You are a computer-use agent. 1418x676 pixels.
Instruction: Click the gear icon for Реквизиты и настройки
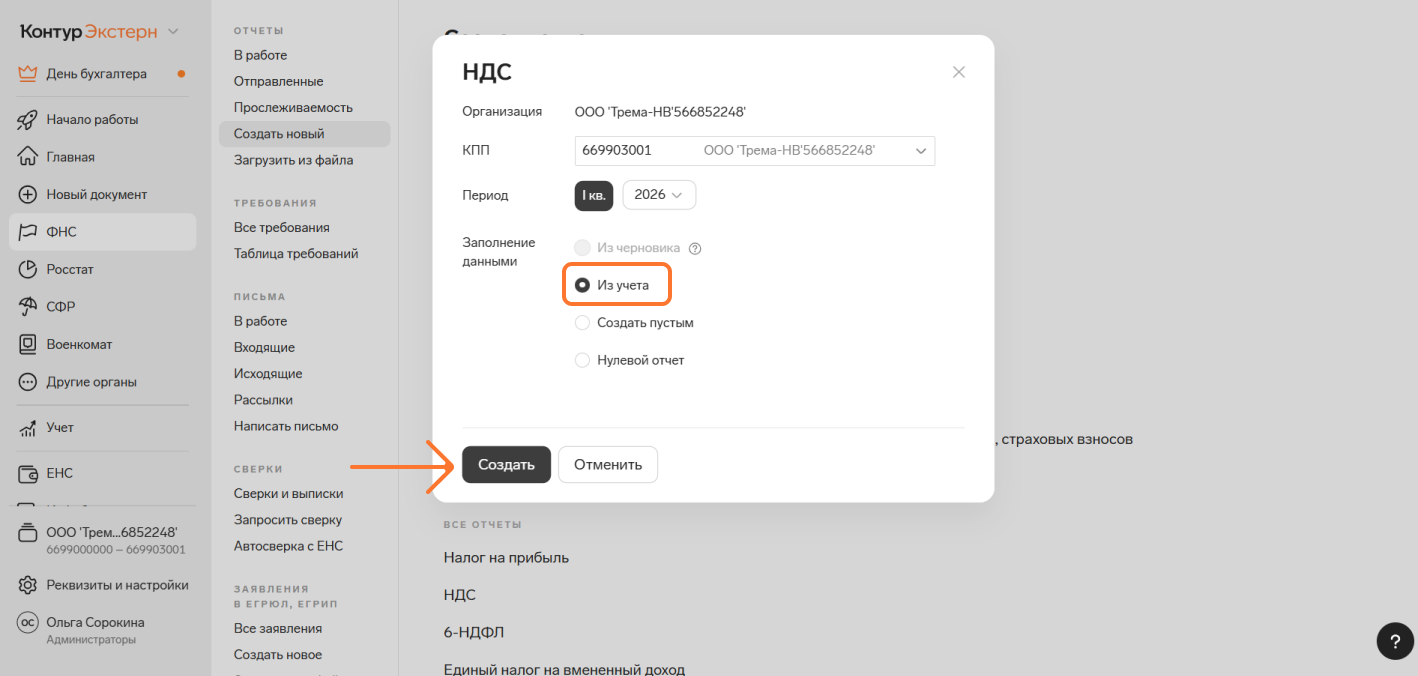[x=28, y=585]
